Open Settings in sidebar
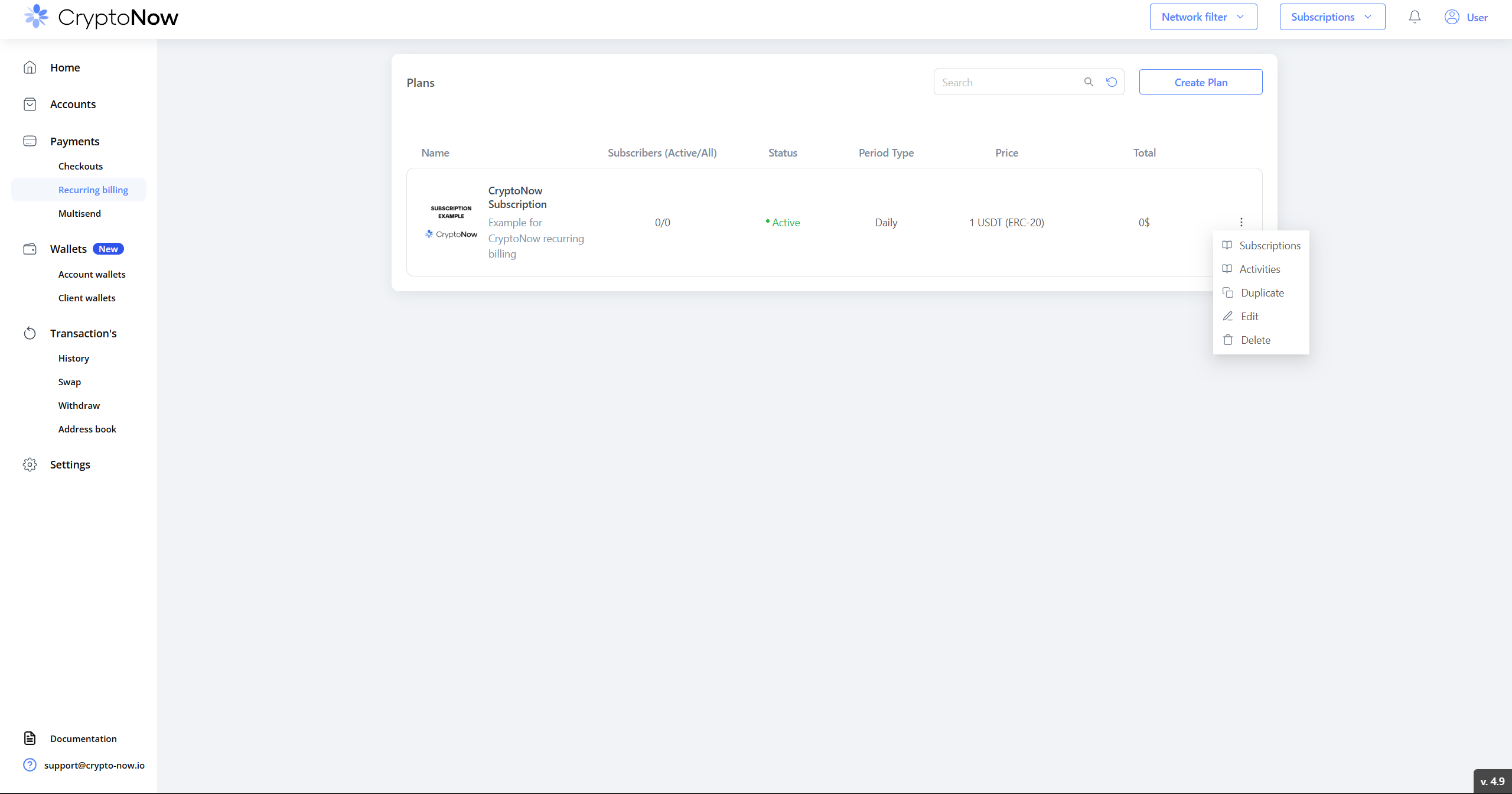1512x794 pixels. [x=70, y=464]
